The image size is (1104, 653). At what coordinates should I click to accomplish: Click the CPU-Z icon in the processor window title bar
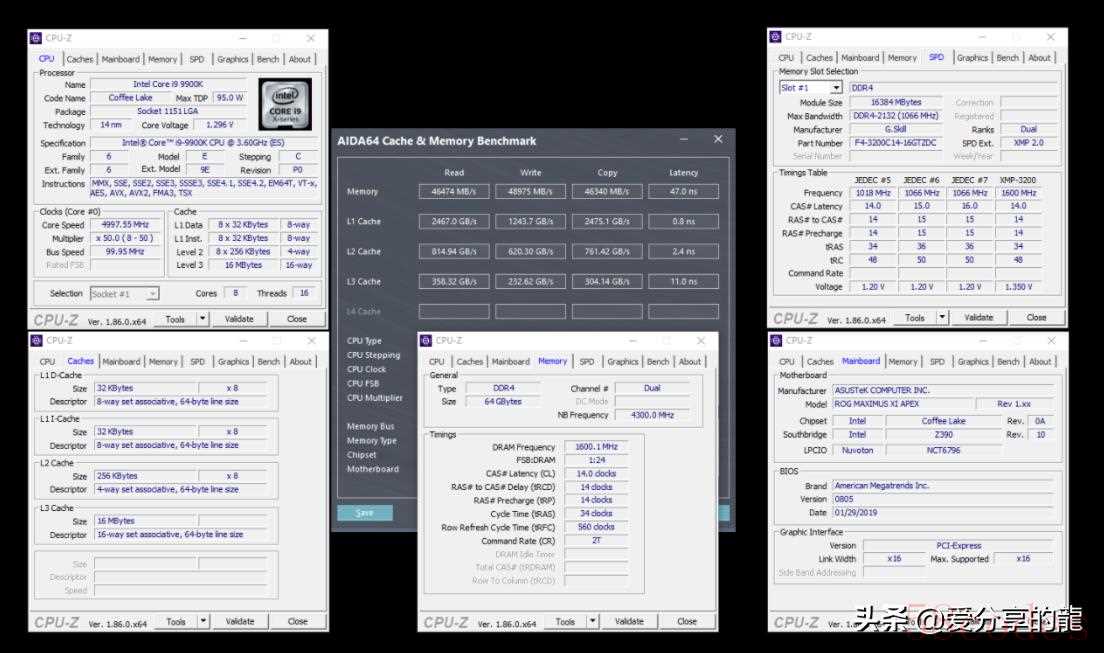point(37,38)
